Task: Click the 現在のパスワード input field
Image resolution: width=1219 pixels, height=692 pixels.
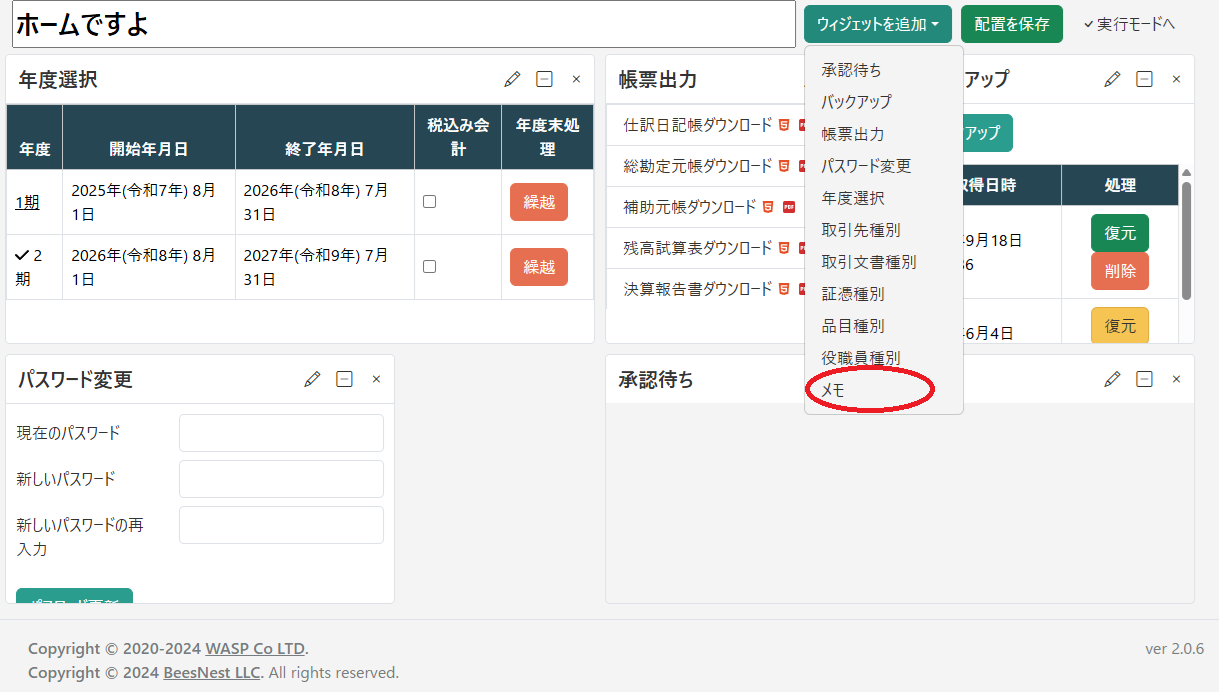Action: pyautogui.click(x=281, y=433)
